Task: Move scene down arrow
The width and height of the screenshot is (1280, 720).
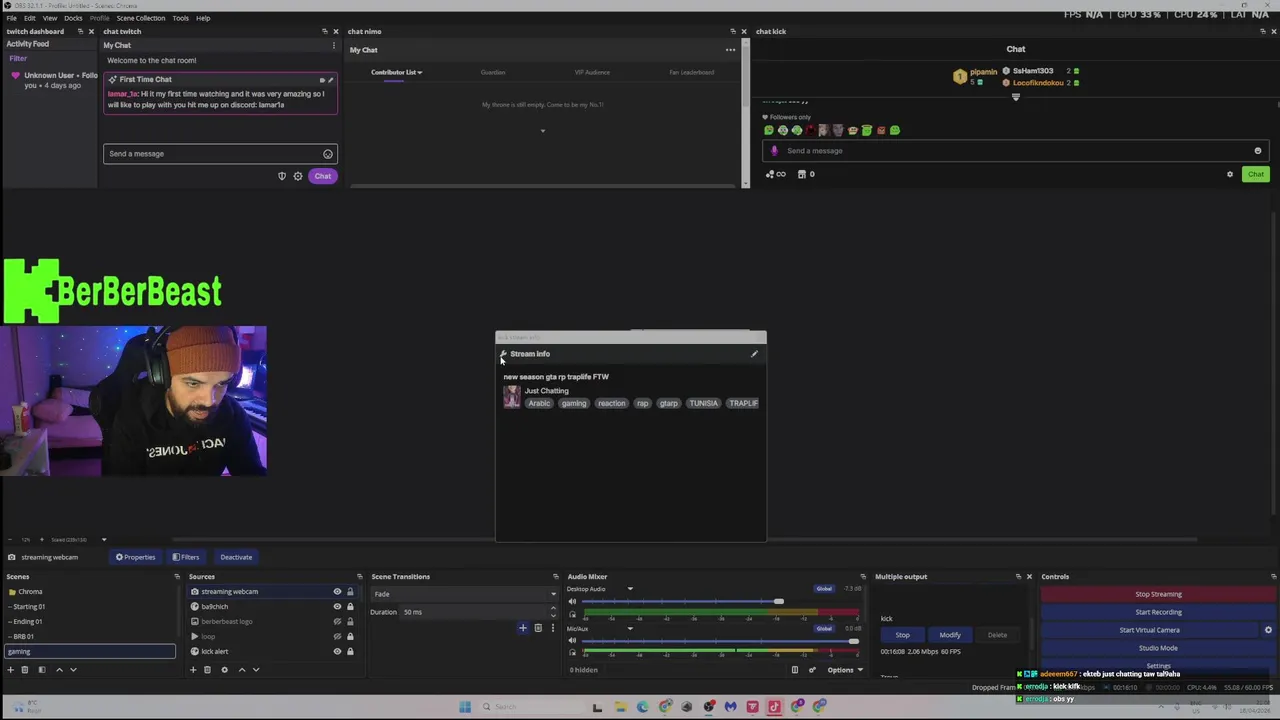Action: coord(73,670)
